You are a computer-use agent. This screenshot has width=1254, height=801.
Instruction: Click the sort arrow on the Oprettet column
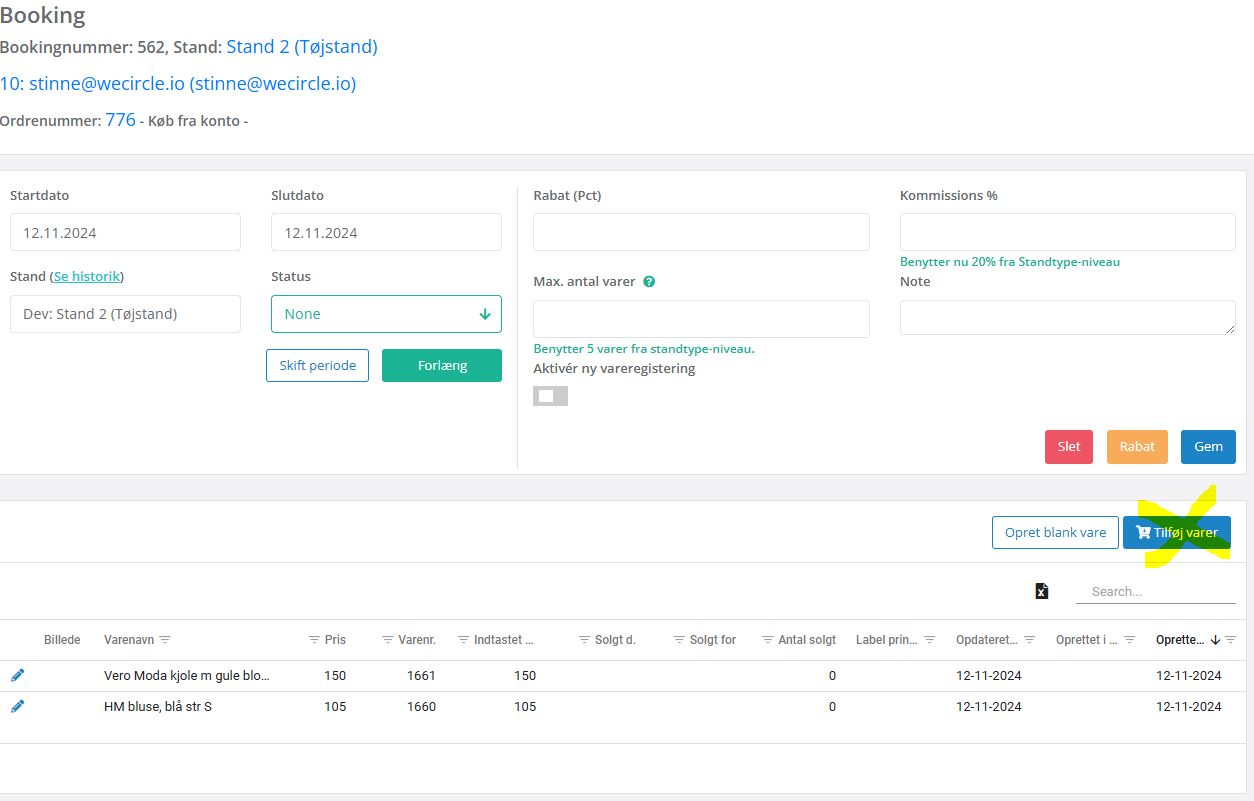pos(1215,640)
